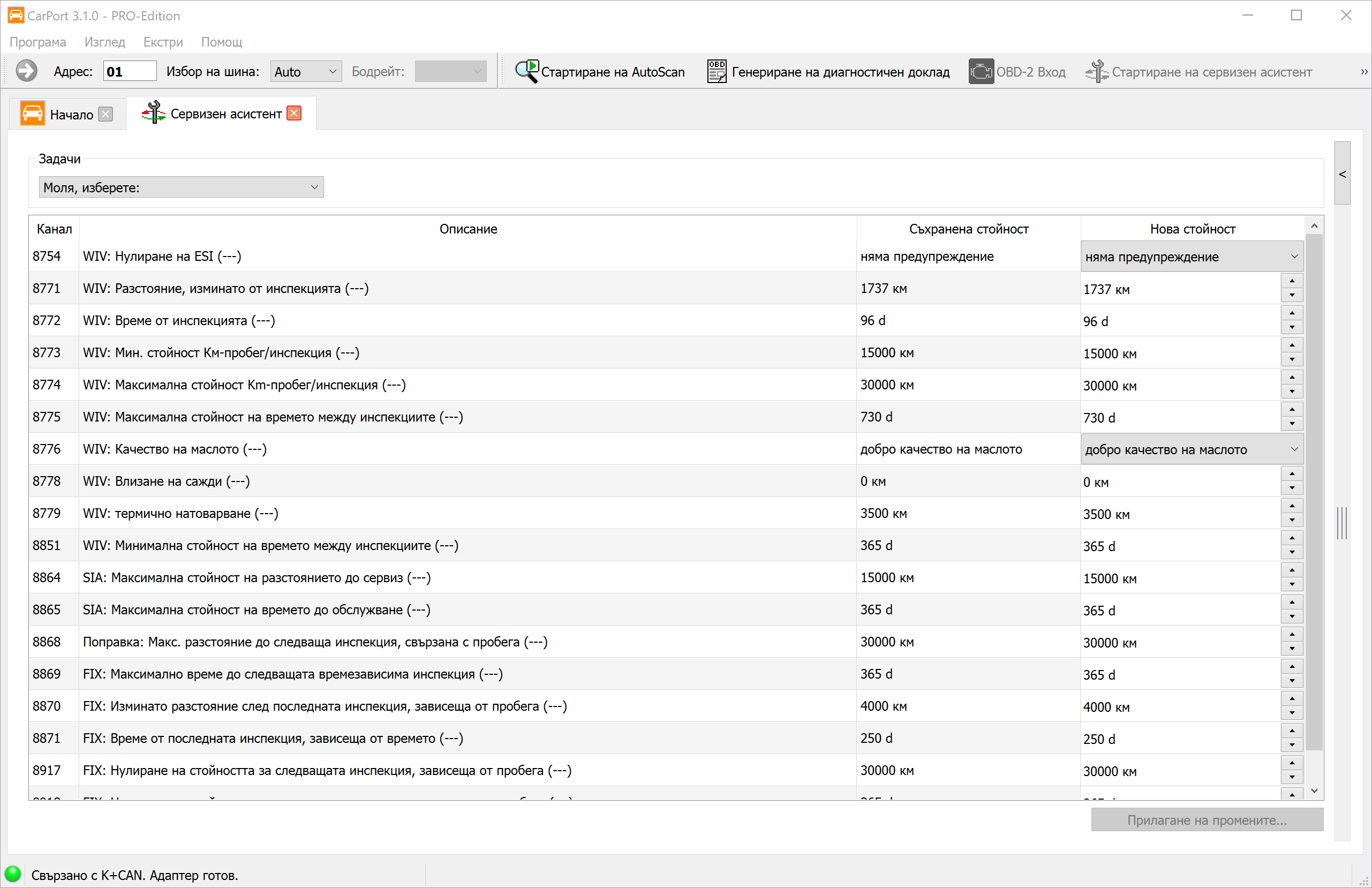The height and width of the screenshot is (888, 1372).
Task: Close the Начало tab
Action: [x=105, y=114]
